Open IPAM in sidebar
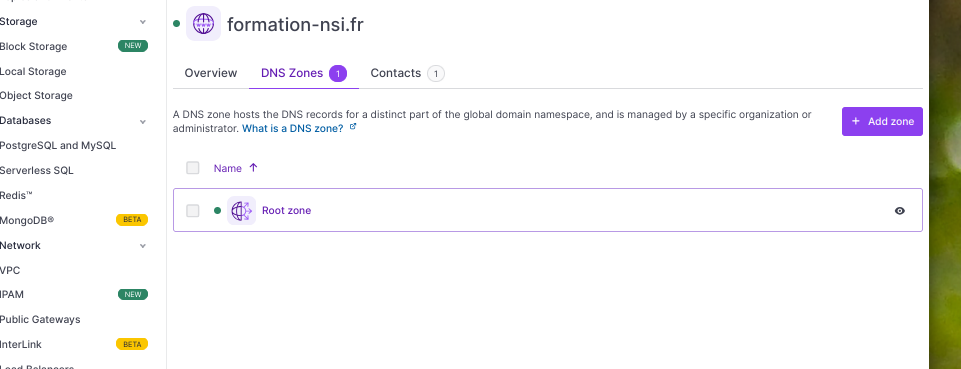This screenshot has height=369, width=961. click(12, 295)
